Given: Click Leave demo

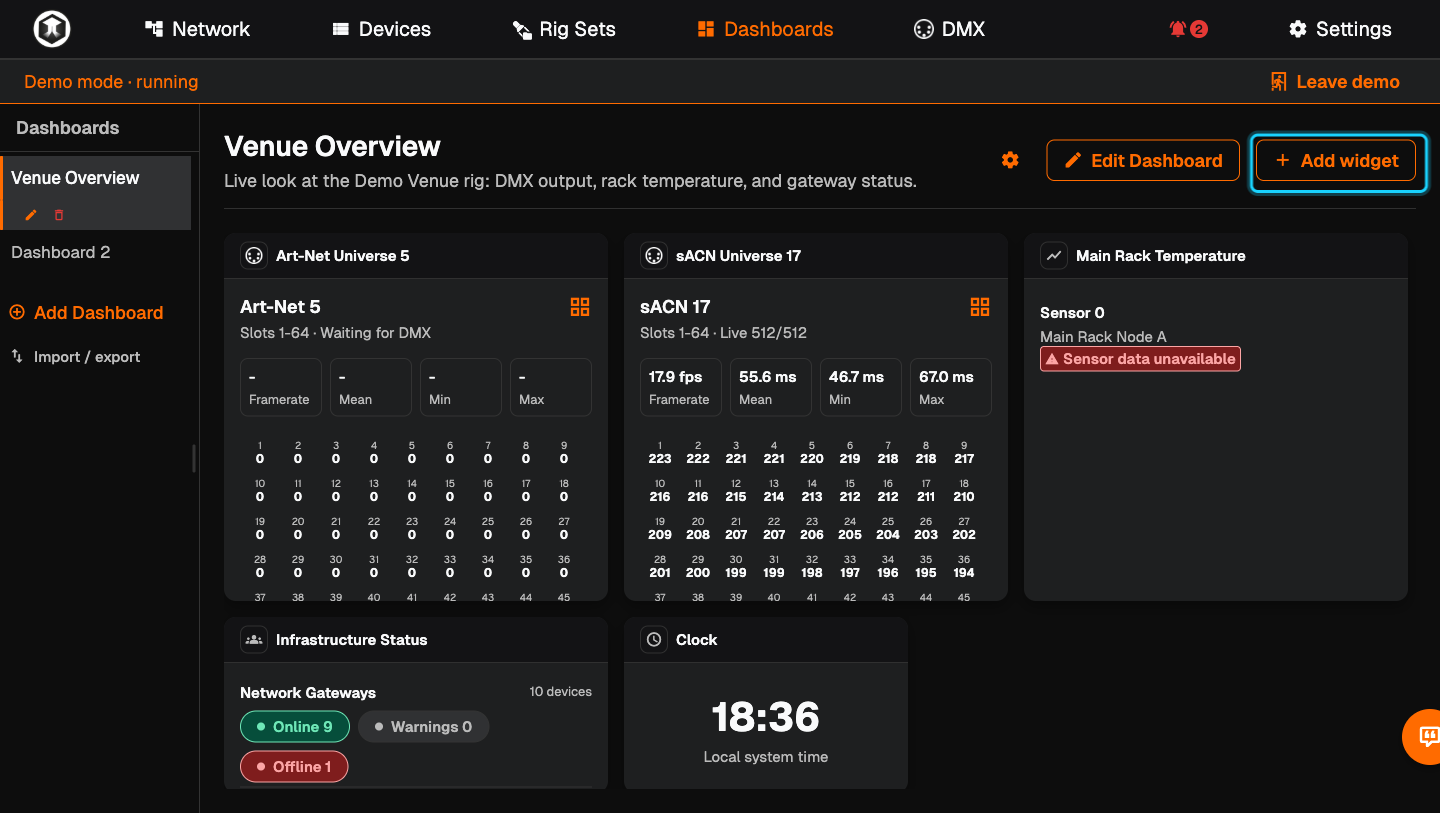Looking at the screenshot, I should tap(1334, 82).
